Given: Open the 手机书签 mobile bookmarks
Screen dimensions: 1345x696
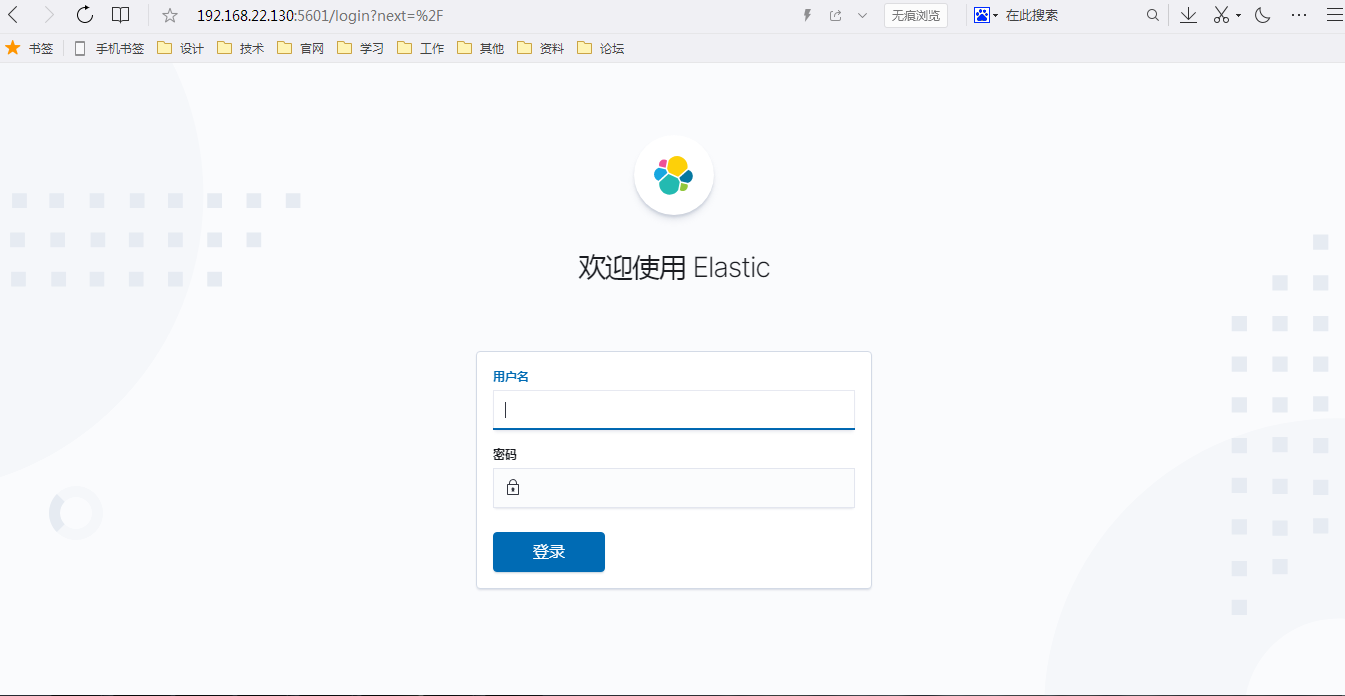Looking at the screenshot, I should [x=119, y=47].
